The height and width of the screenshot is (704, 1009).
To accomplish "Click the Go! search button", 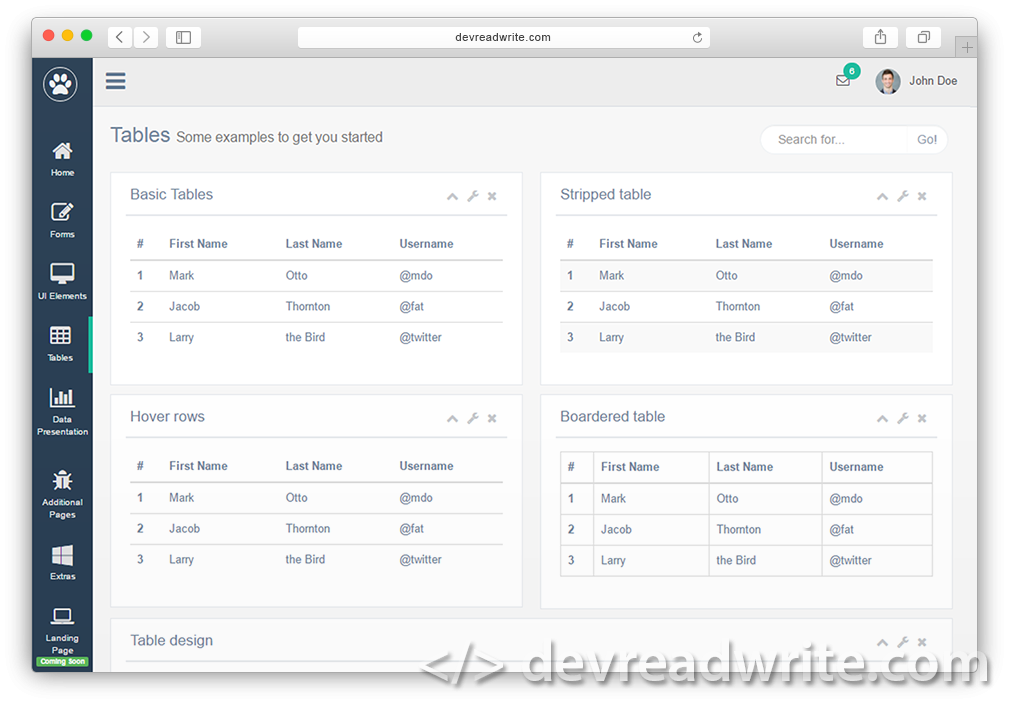I will tap(927, 140).
